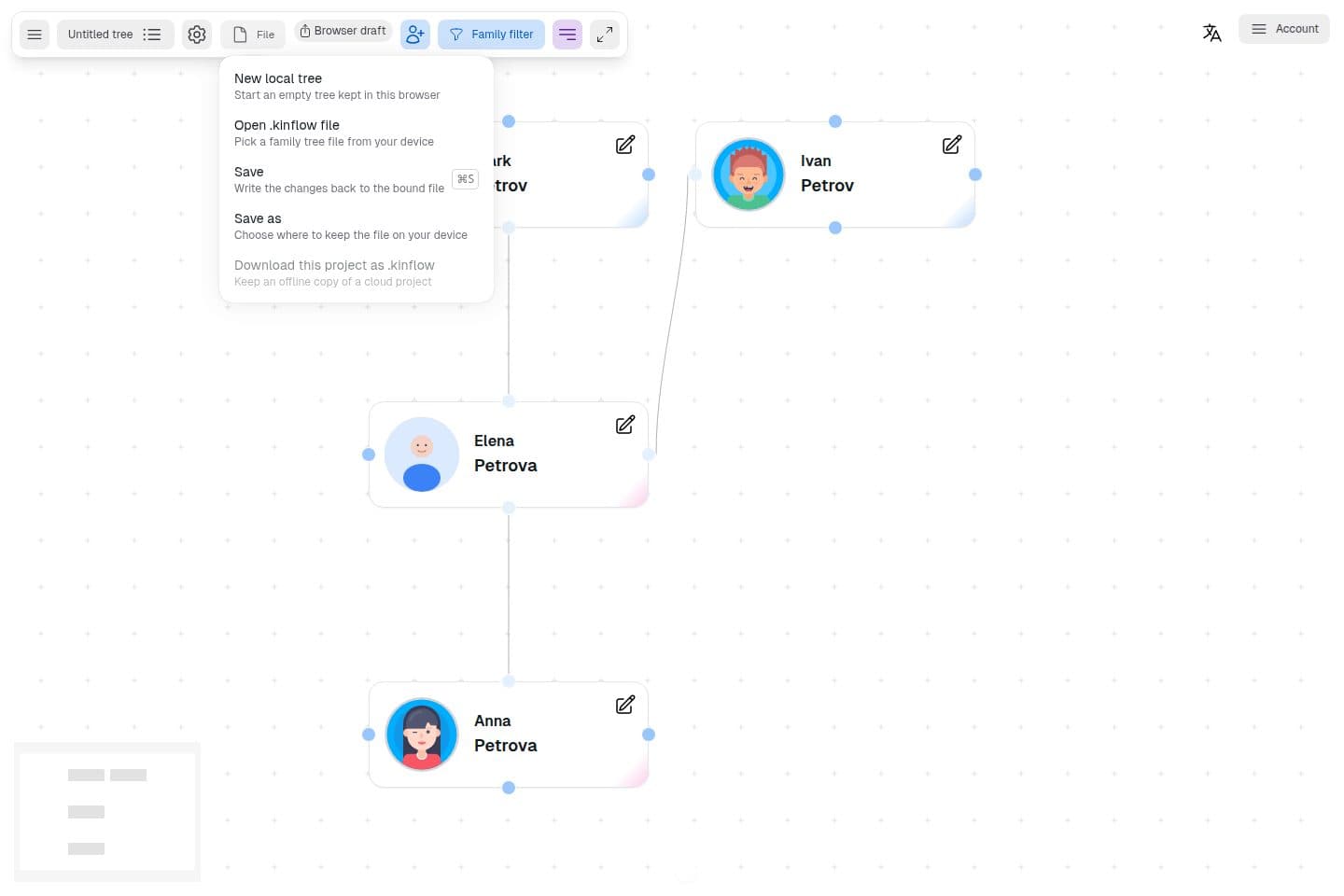Open the language translation icon

point(1211,34)
